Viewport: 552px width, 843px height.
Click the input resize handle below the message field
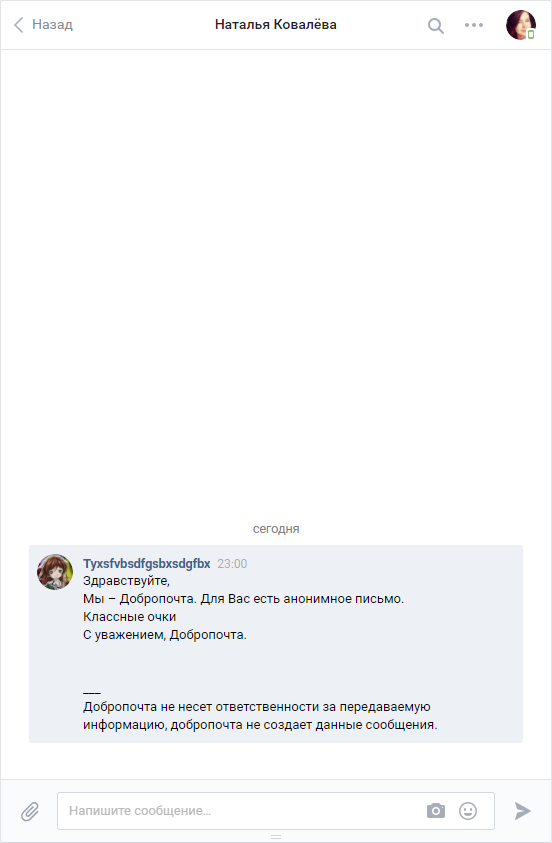(x=276, y=837)
